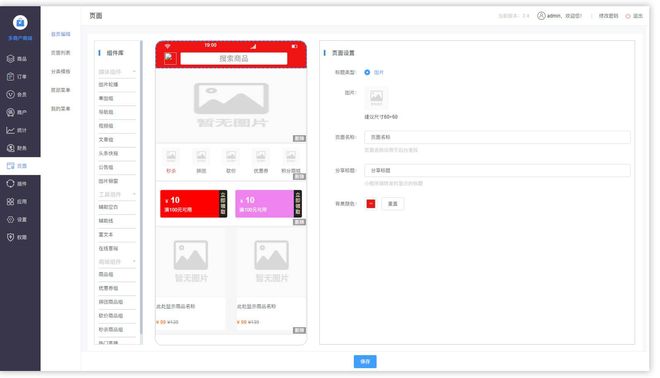This screenshot has width=660, height=378.
Task: Select the 图片 title type radio button
Action: click(367, 72)
